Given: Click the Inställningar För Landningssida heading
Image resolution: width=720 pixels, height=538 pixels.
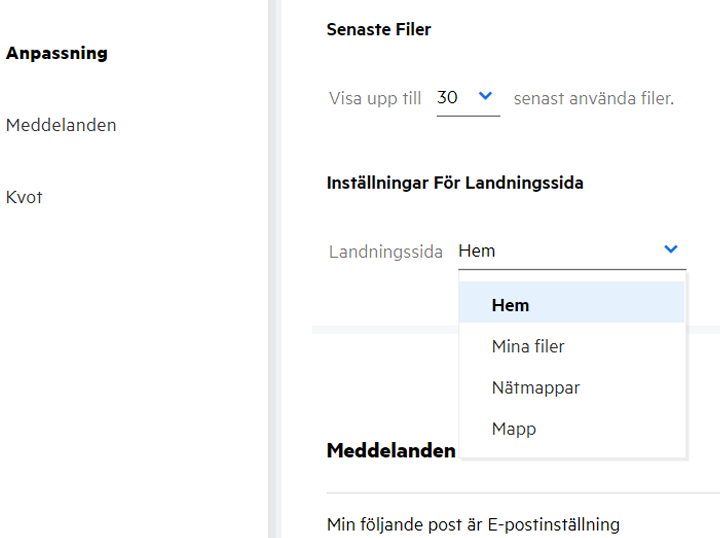Looking at the screenshot, I should 455,183.
